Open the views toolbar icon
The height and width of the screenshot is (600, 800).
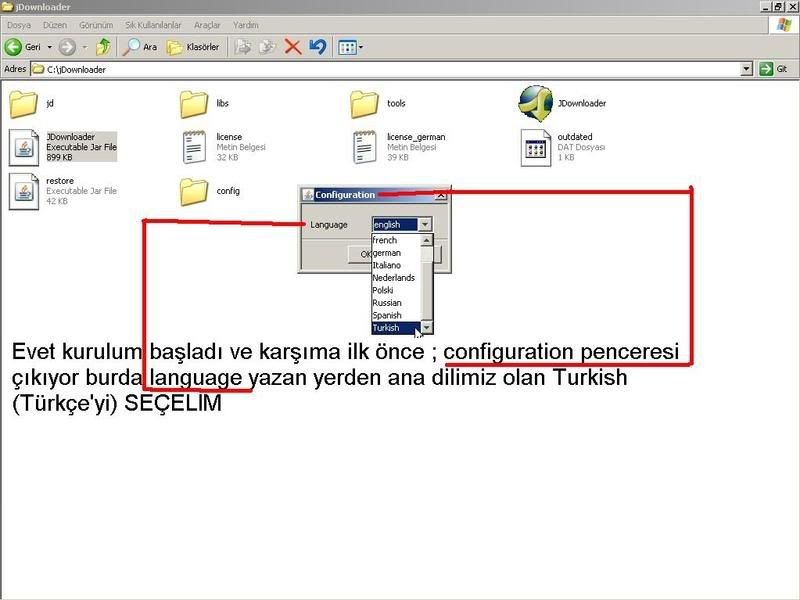coord(347,47)
